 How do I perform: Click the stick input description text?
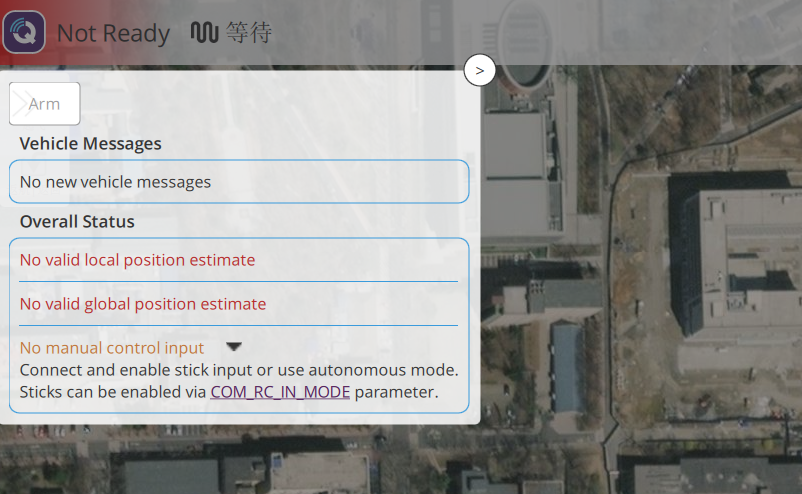coord(239,380)
